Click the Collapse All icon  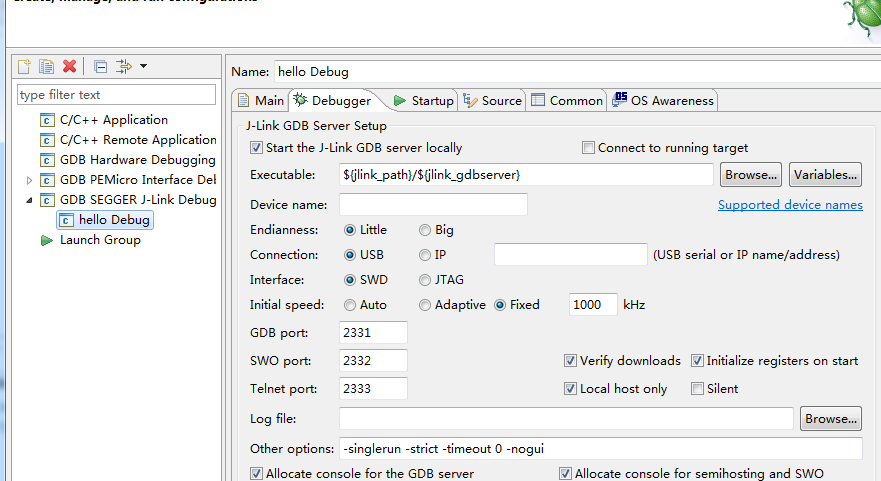point(100,66)
